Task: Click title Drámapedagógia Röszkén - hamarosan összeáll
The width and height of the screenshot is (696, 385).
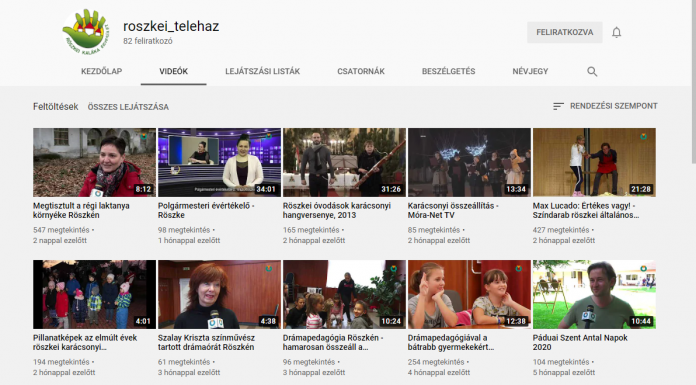Action: click(x=333, y=342)
